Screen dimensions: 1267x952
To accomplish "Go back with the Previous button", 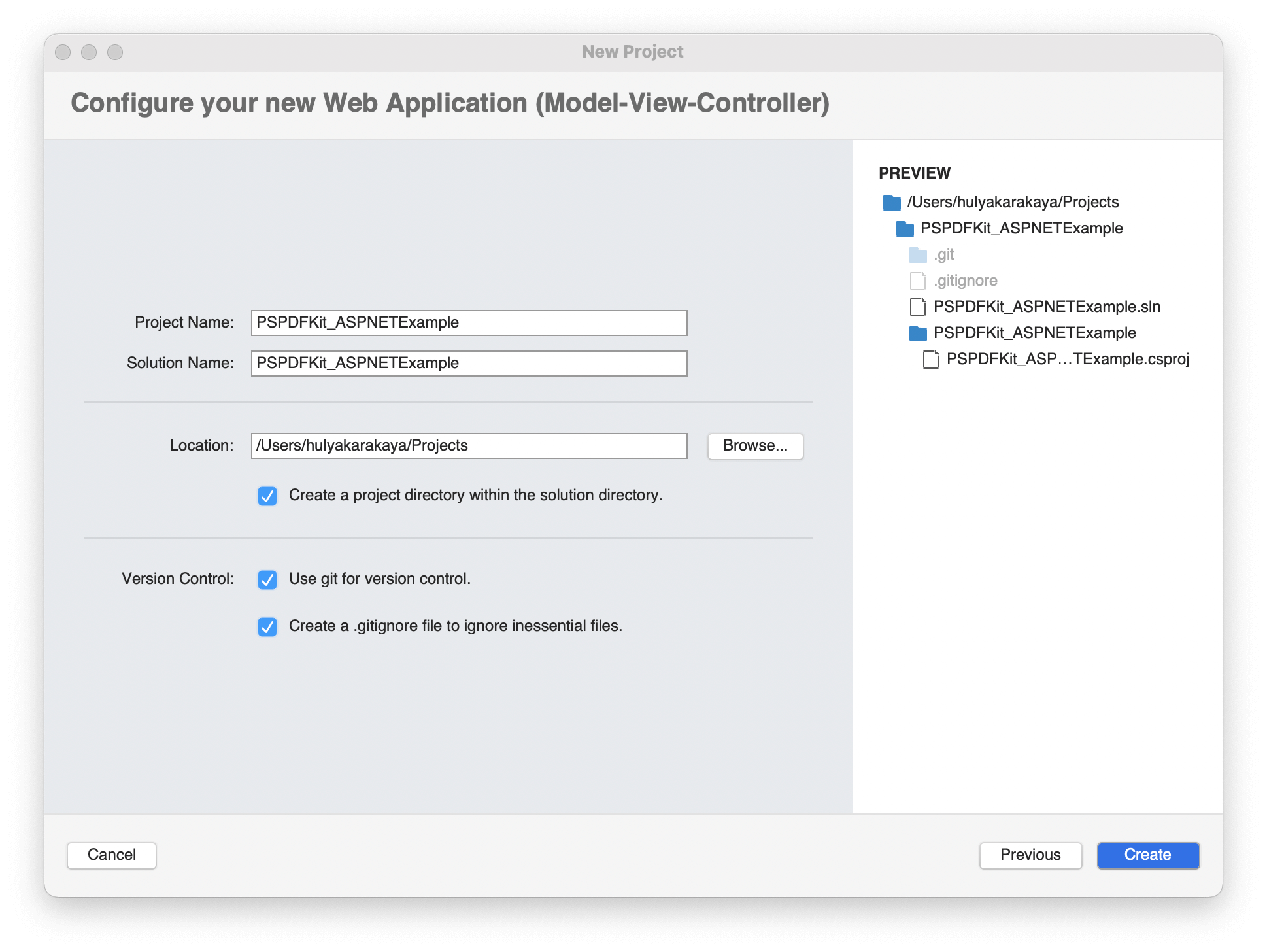I will click(1030, 855).
